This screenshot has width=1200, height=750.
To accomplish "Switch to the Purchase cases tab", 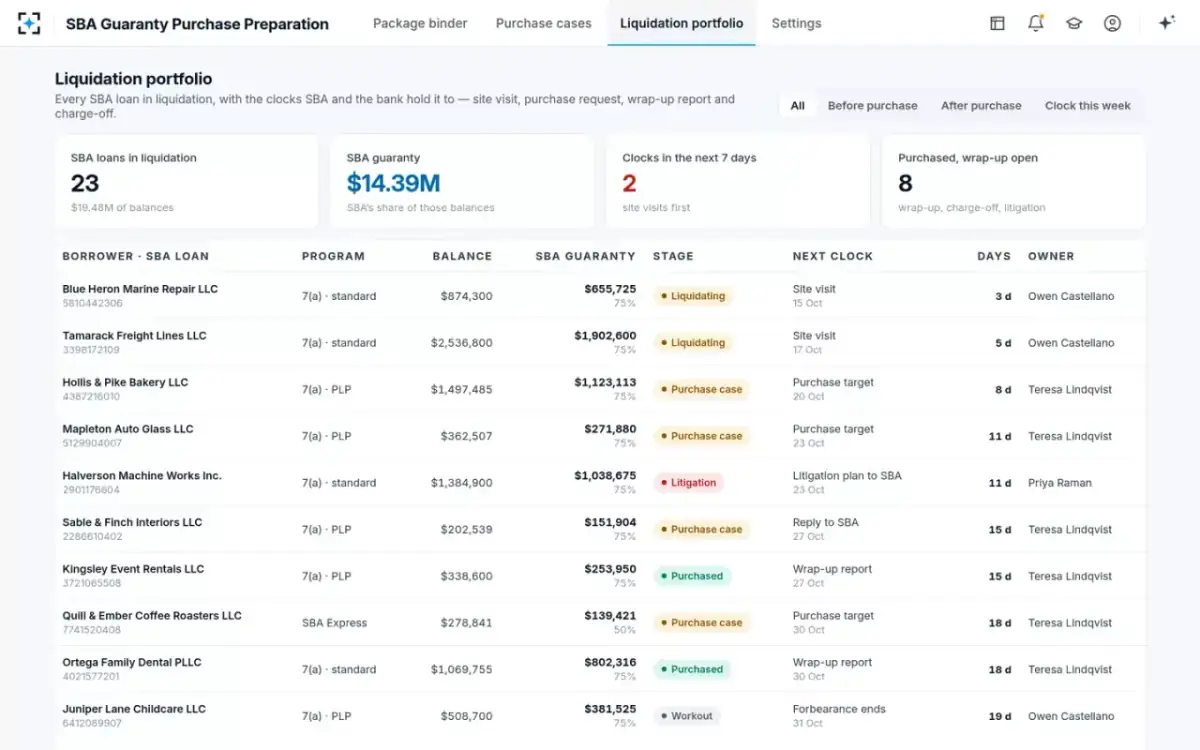I will 543,23.
